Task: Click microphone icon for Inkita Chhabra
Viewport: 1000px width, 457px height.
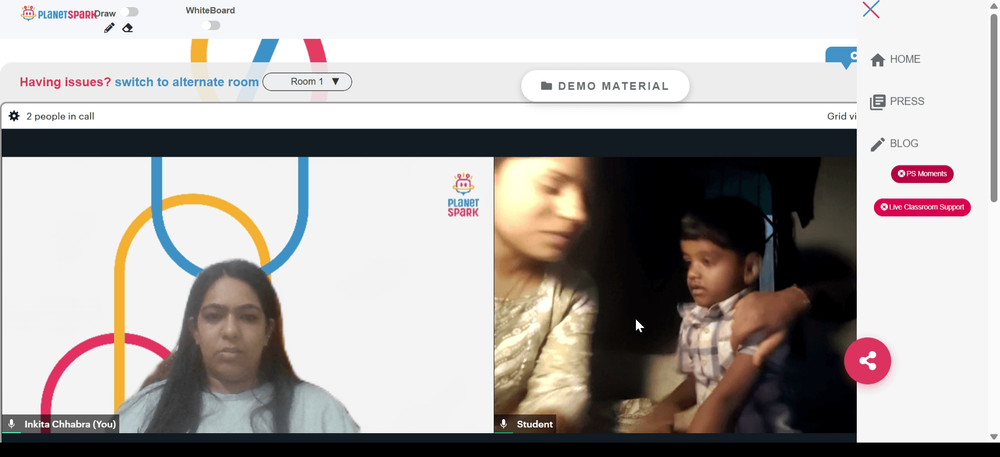Action: pyautogui.click(x=11, y=424)
